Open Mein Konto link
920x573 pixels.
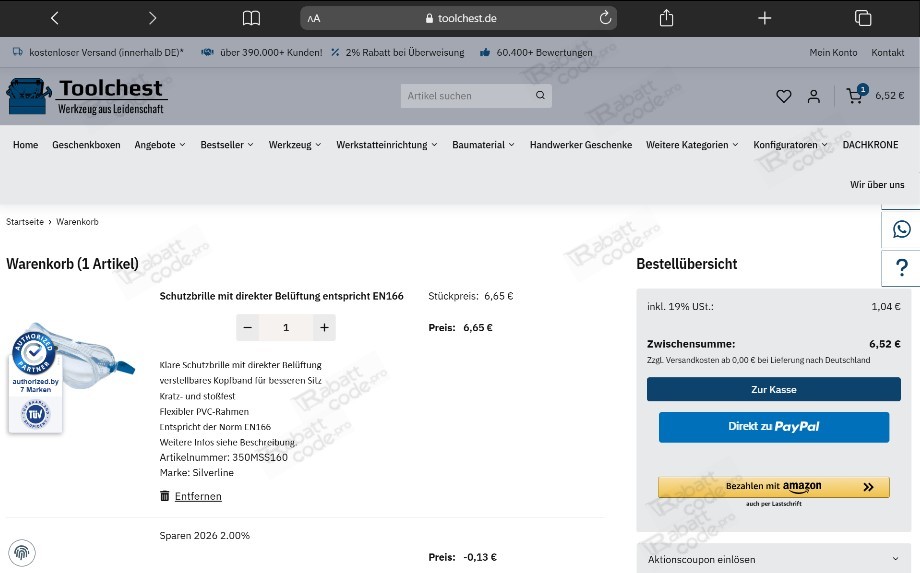pos(833,52)
